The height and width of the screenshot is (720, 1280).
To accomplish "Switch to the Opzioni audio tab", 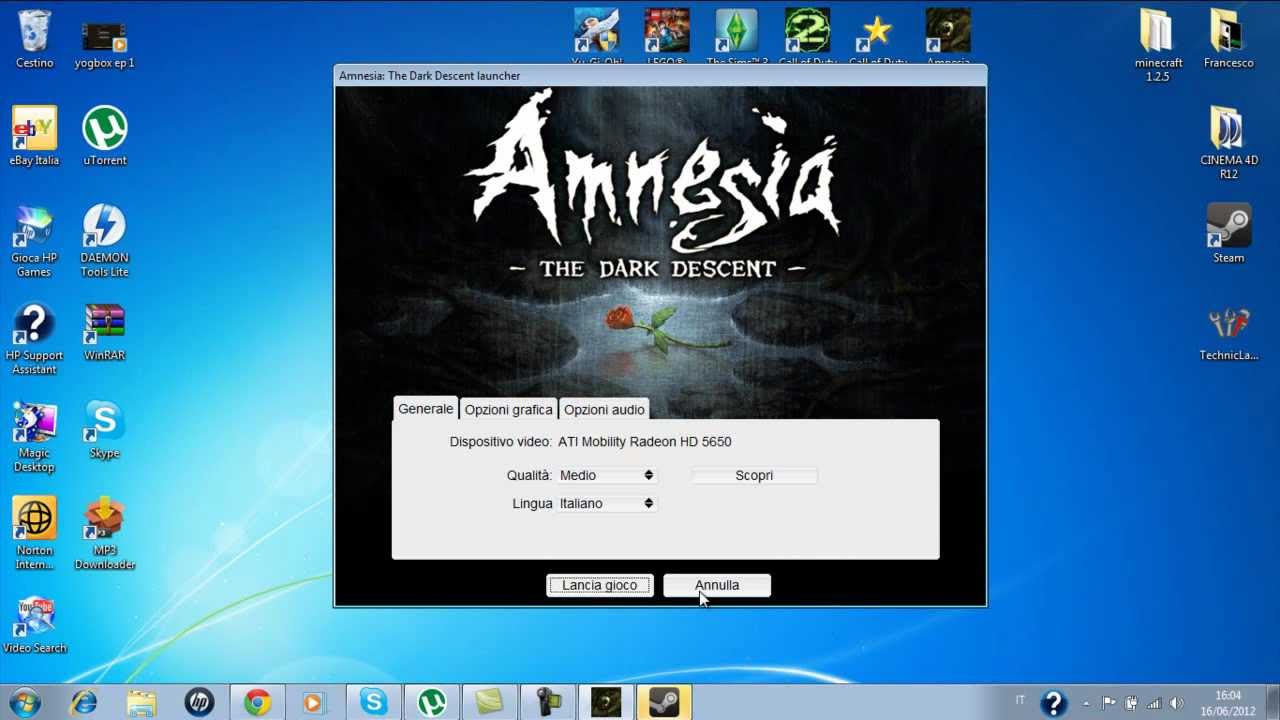I will pyautogui.click(x=604, y=409).
